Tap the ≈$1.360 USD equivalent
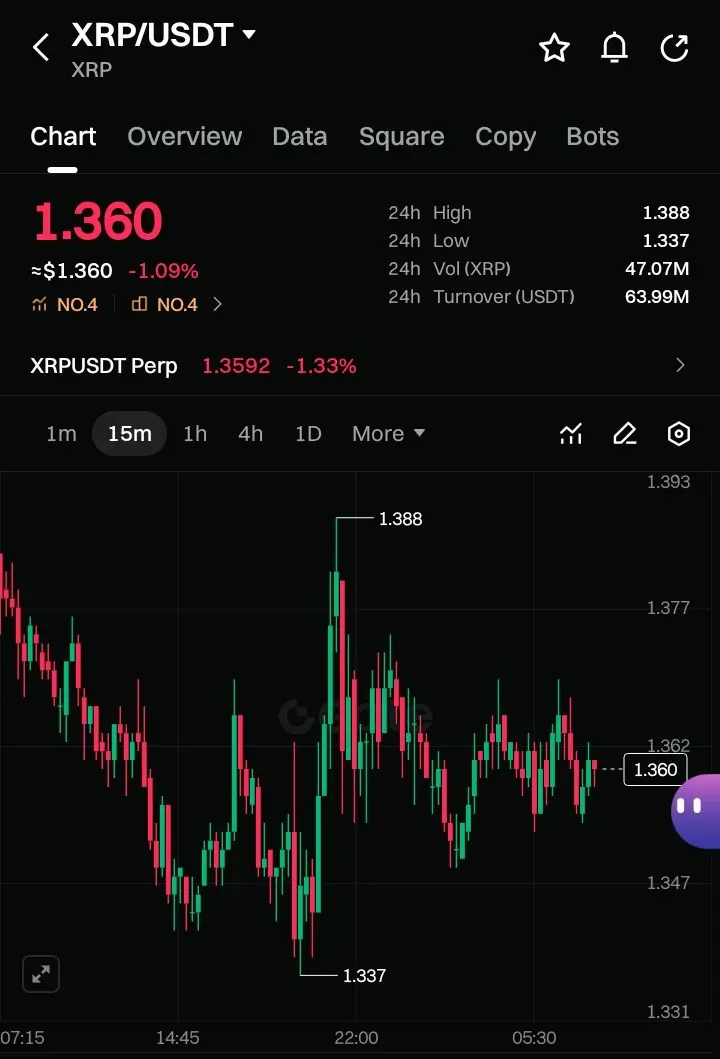Screen dimensions: 720x1059 coord(72,271)
